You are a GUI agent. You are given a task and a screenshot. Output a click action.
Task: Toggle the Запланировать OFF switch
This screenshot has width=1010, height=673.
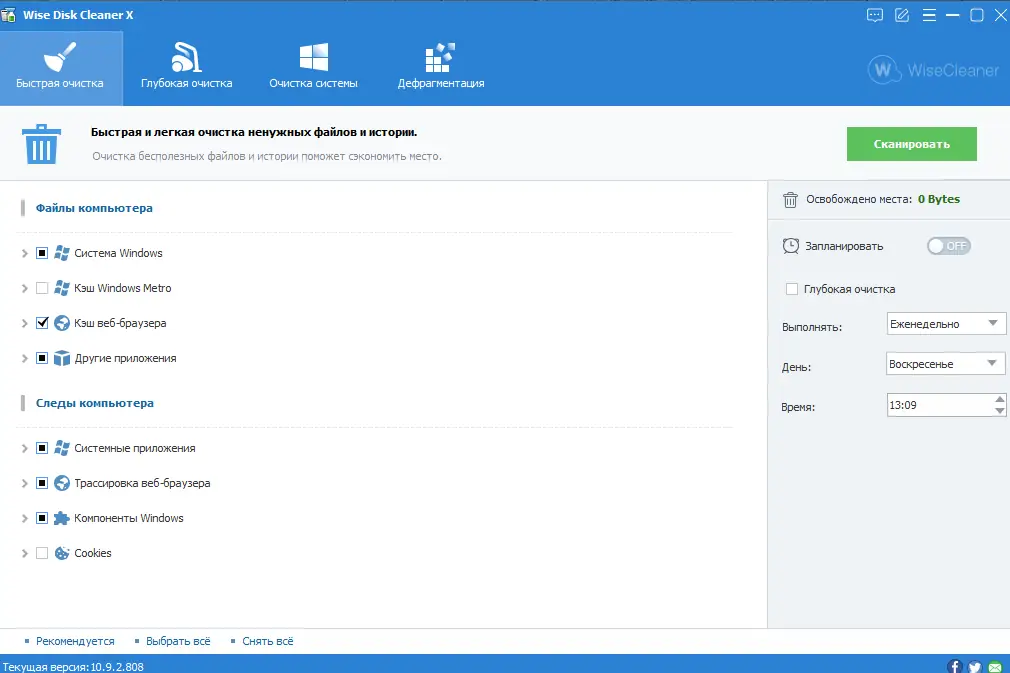(x=949, y=246)
